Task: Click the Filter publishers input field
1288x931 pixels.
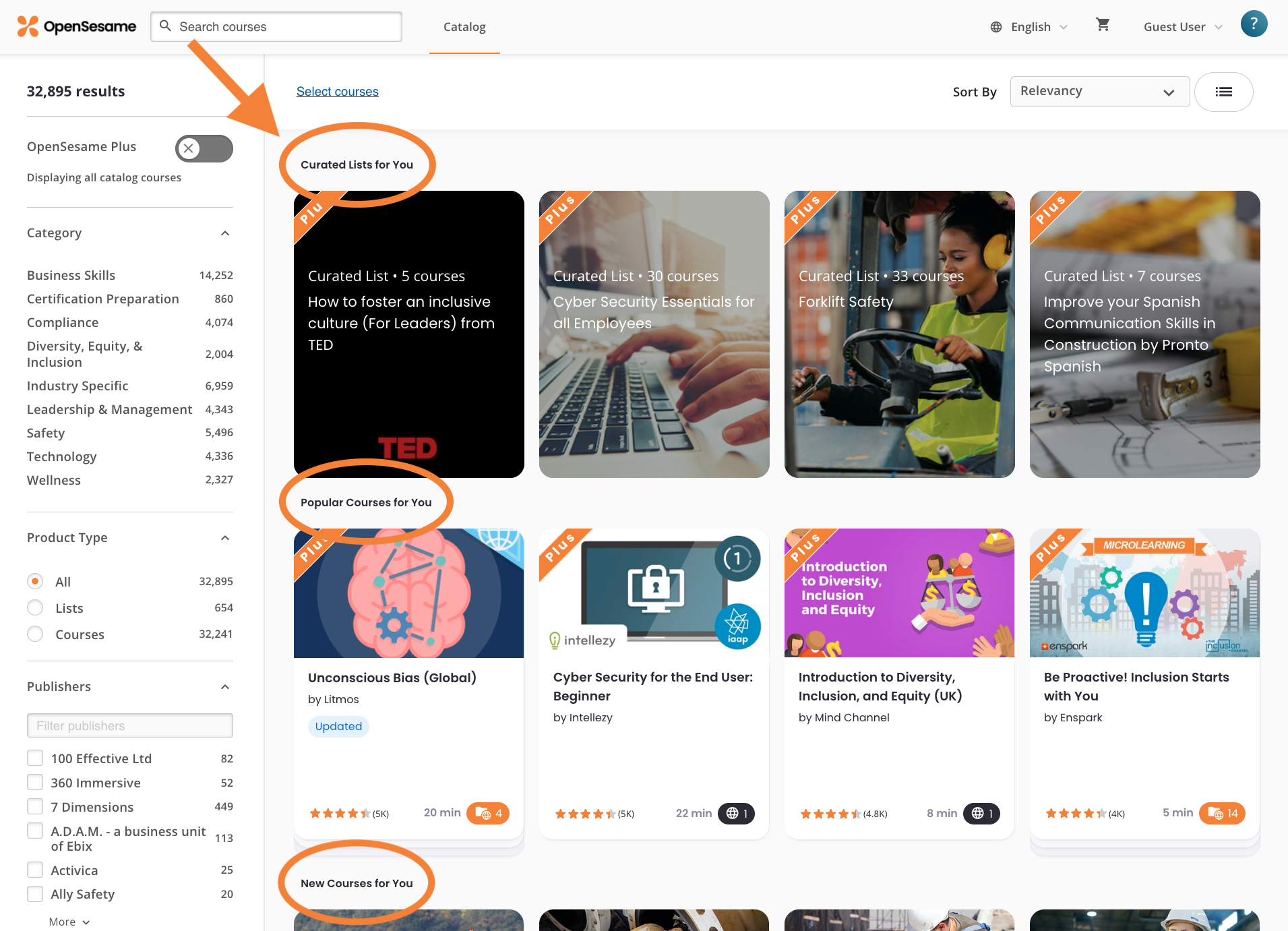Action: click(x=129, y=725)
